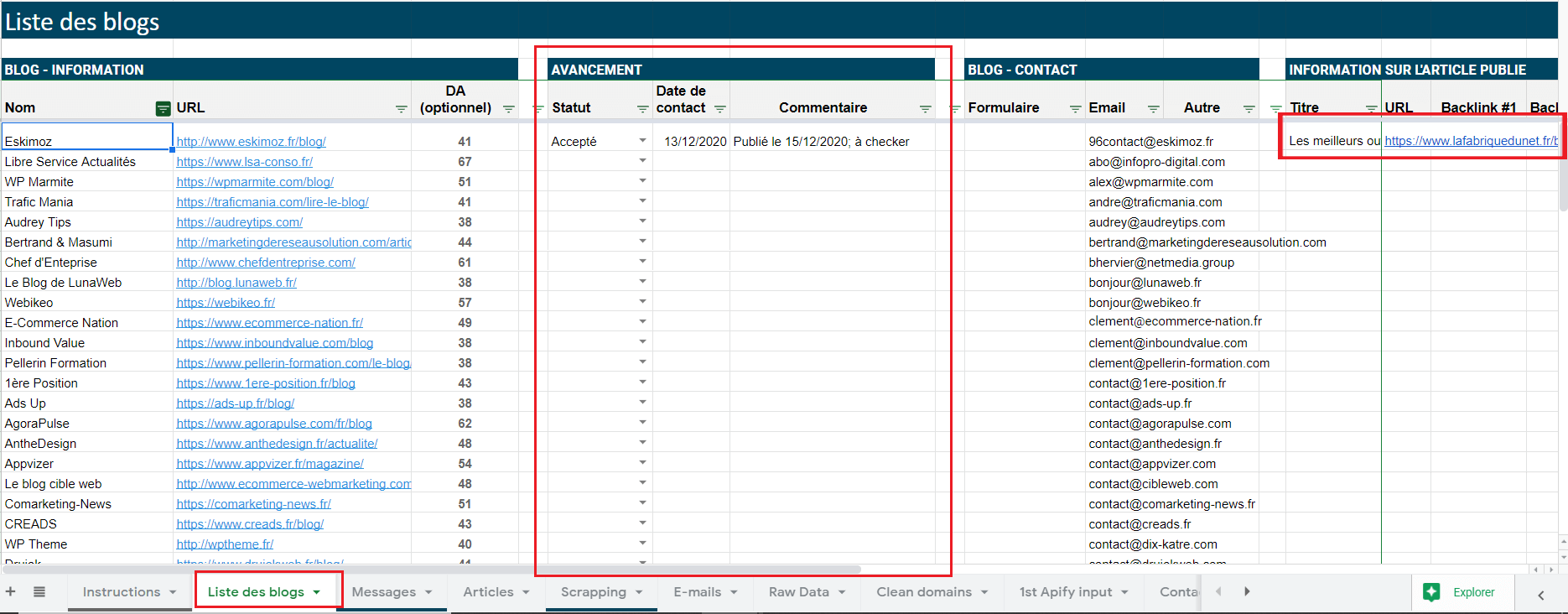Select the Eskimoz name cell
Viewport: 1568px width, 614px height.
[87, 141]
